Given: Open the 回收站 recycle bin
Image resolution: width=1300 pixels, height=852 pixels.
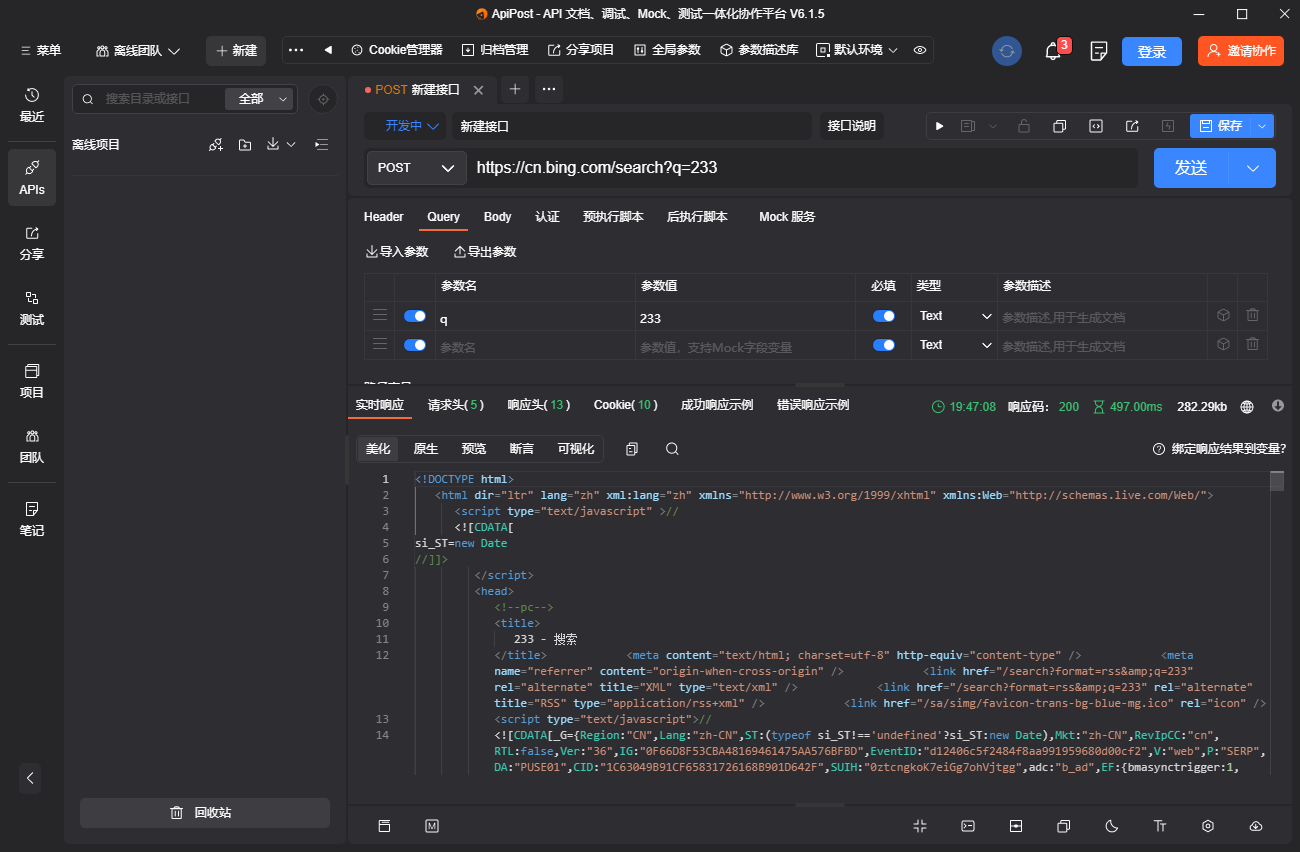Looking at the screenshot, I should [205, 813].
